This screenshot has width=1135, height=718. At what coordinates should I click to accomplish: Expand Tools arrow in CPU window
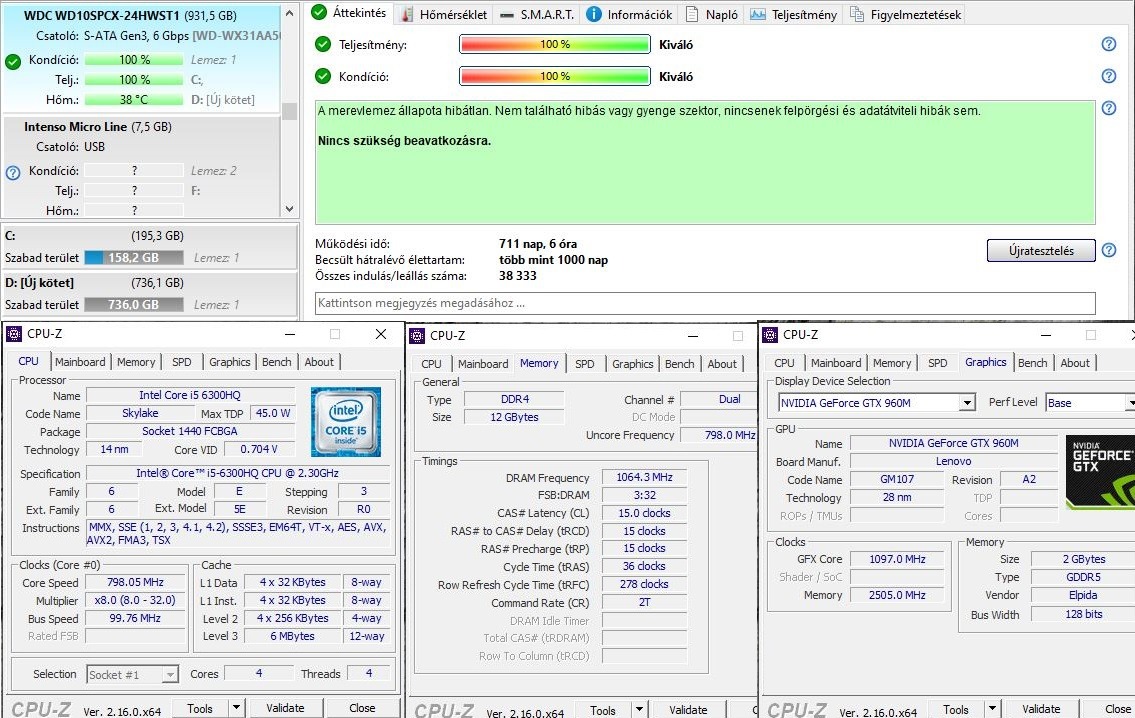point(236,708)
